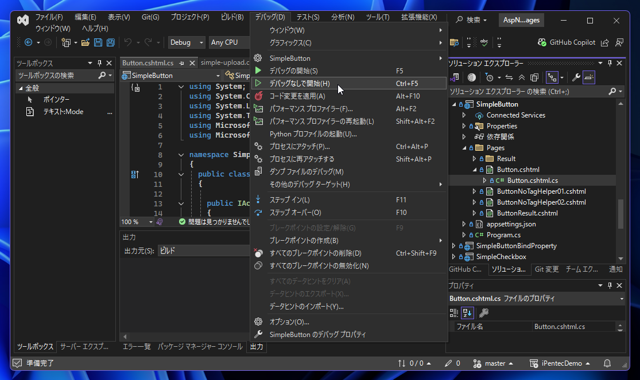Screen dimensions: 640x380
Task: Click the Share icon beside GitHub Copilot
Action: click(605, 42)
